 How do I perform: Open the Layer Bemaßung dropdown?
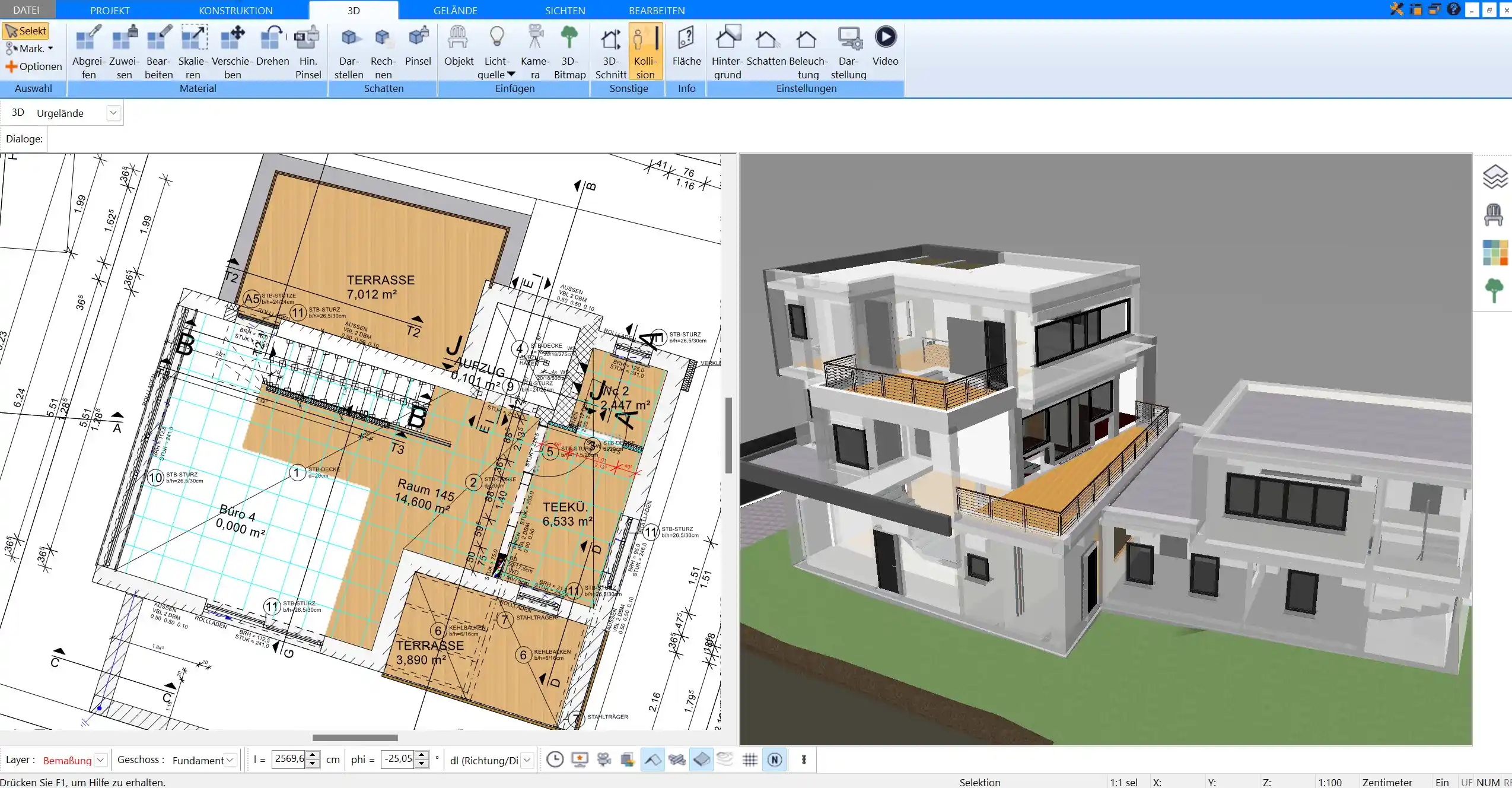tap(101, 760)
